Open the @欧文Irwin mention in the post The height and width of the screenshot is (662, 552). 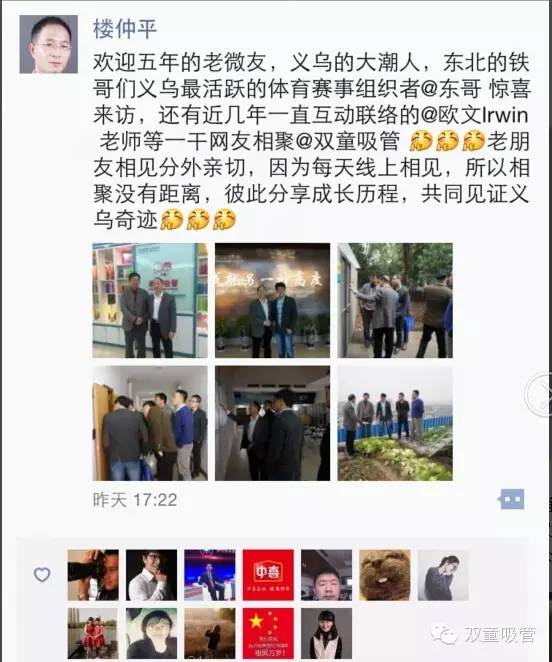pos(474,115)
